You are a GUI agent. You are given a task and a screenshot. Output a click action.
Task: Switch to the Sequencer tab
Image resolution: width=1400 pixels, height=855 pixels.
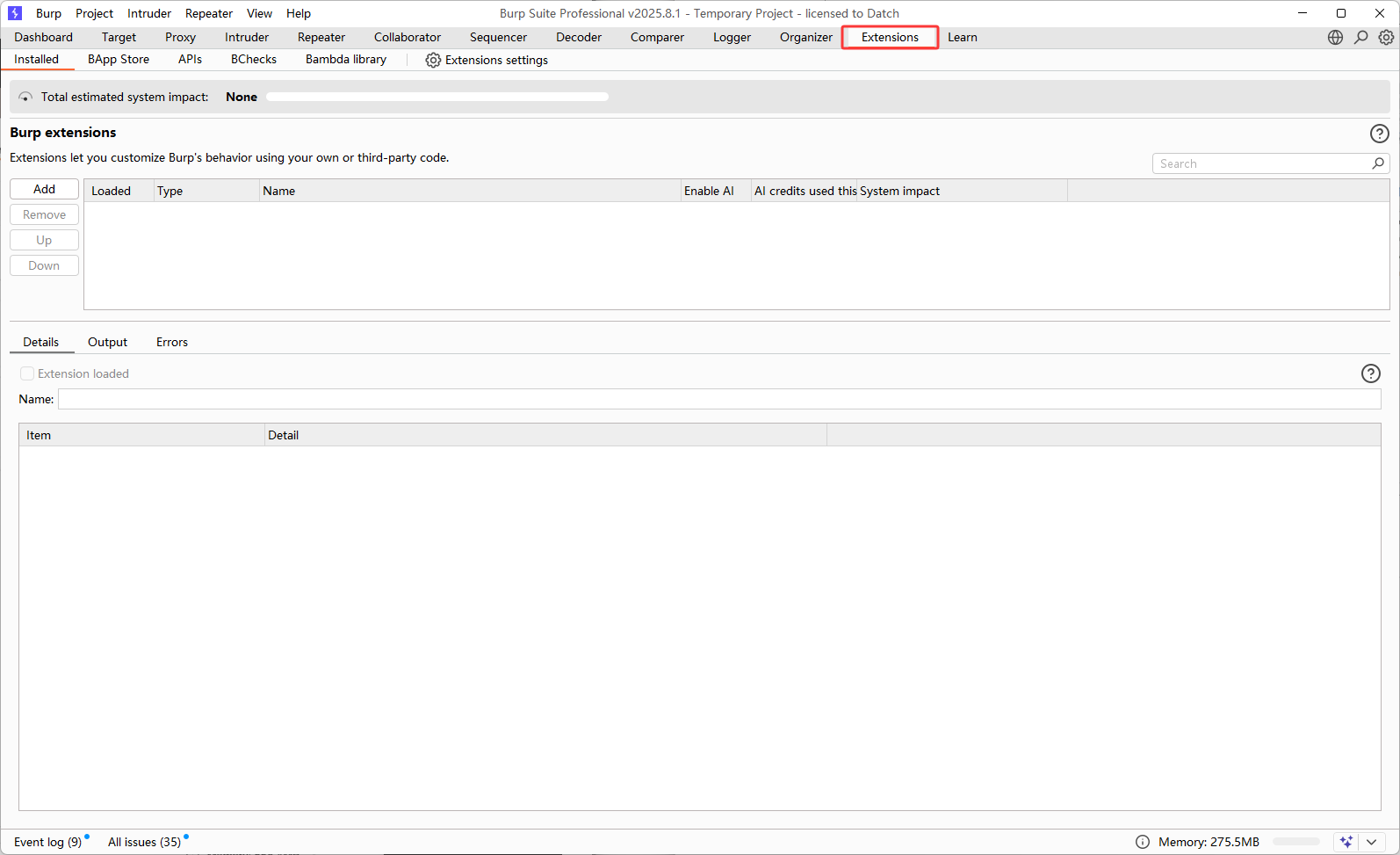pos(498,37)
